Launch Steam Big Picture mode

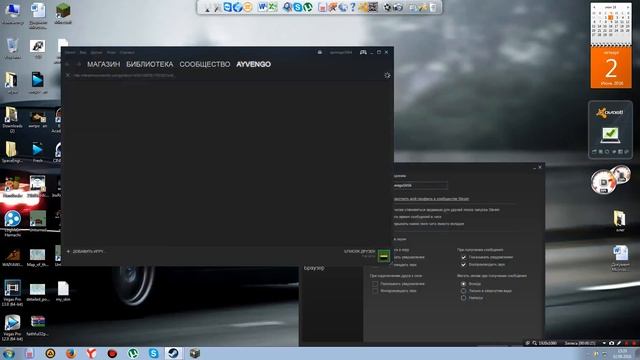tap(363, 52)
